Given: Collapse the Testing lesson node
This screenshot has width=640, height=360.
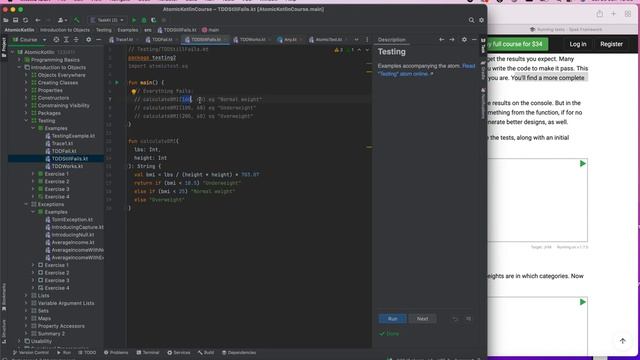Looking at the screenshot, I should click(x=26, y=121).
